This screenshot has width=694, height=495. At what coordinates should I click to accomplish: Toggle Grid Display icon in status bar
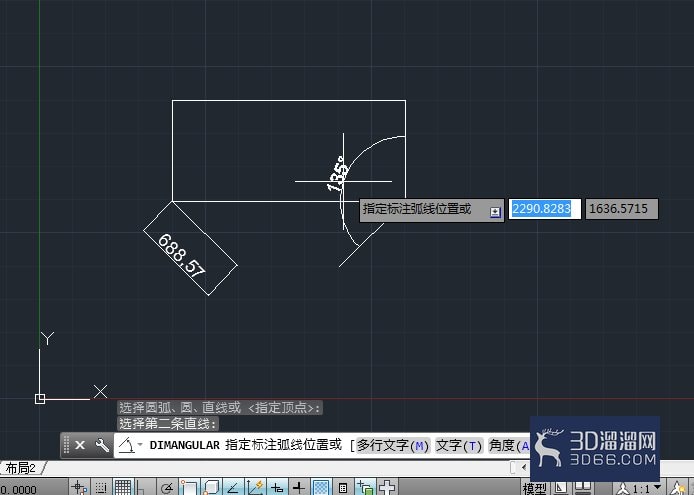click(123, 487)
